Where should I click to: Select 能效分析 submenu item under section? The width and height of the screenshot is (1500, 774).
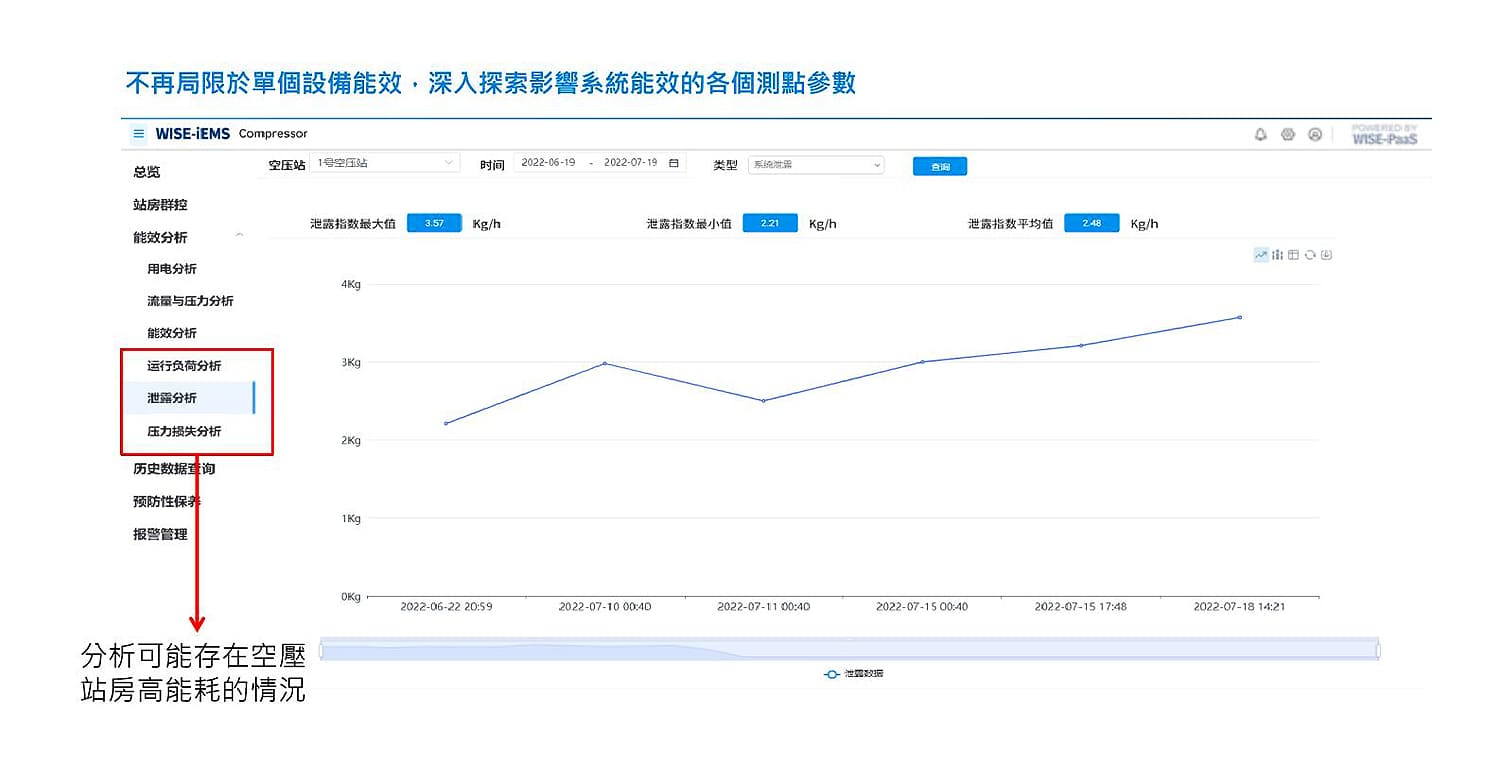coord(172,333)
